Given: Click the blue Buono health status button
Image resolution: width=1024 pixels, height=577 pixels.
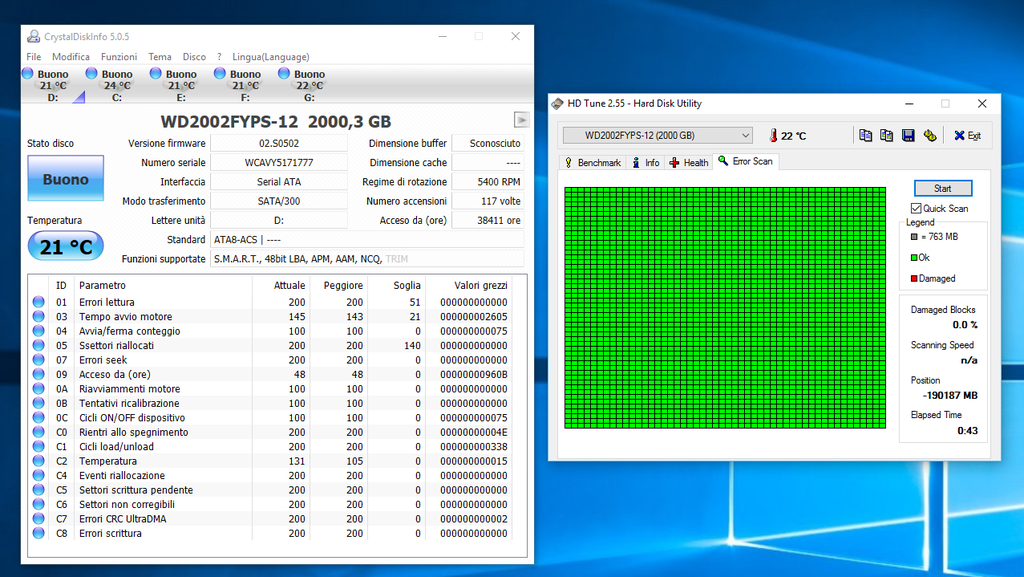Looking at the screenshot, I should [x=65, y=180].
